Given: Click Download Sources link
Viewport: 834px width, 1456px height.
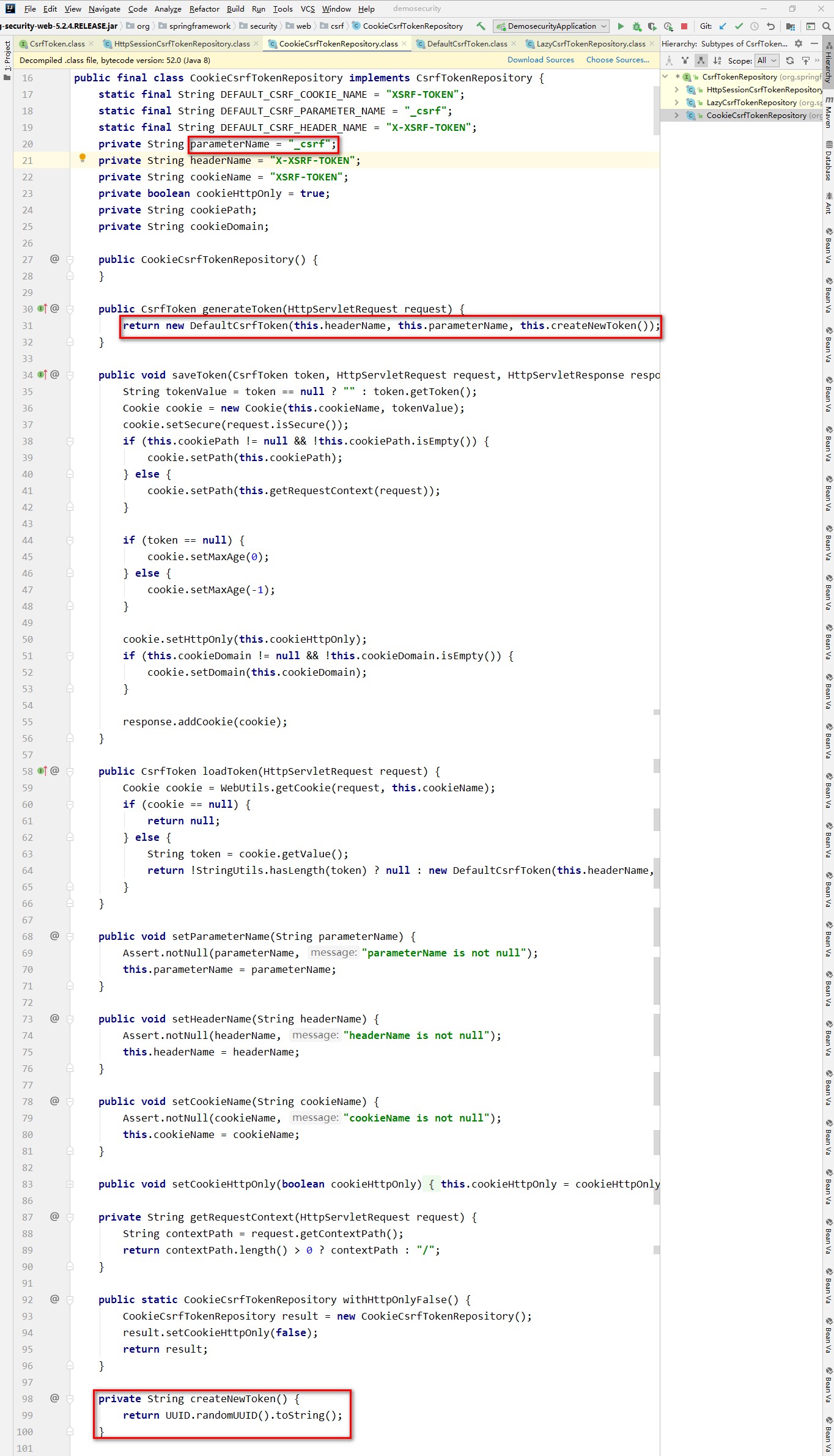Looking at the screenshot, I should click(x=541, y=60).
